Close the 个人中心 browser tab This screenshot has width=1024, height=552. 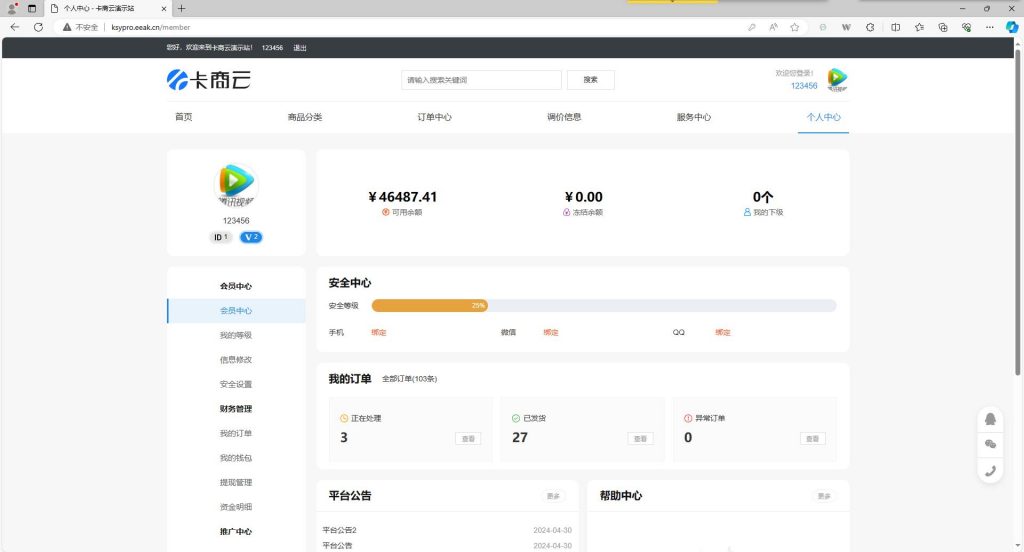163,8
